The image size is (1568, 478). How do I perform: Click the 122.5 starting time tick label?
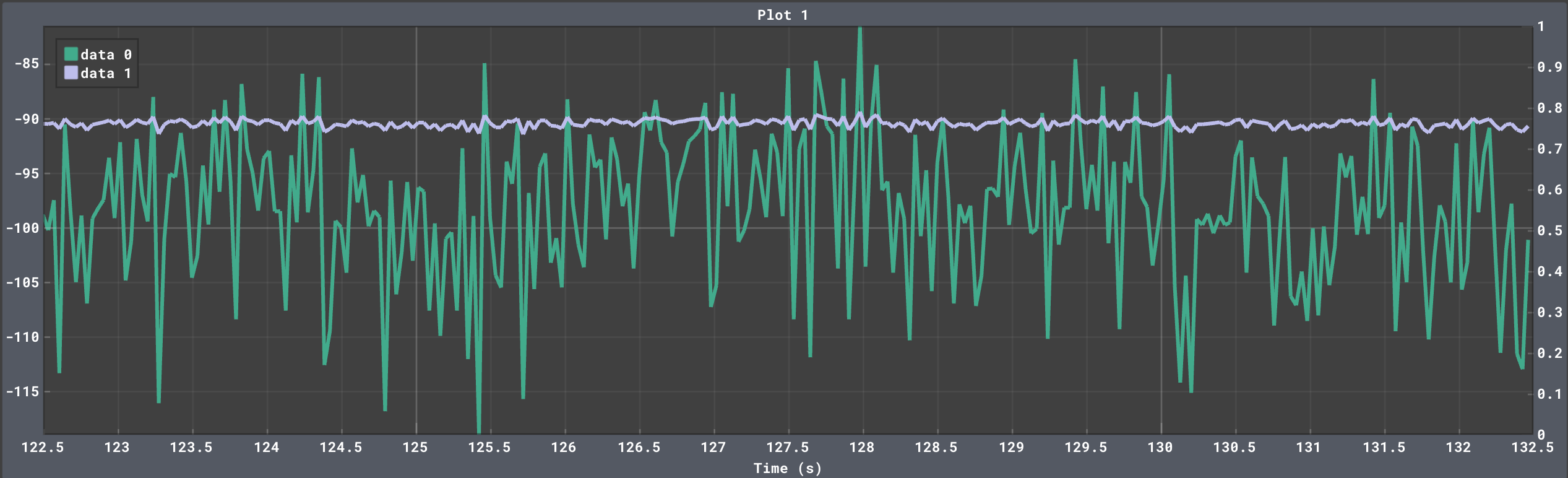click(x=43, y=447)
